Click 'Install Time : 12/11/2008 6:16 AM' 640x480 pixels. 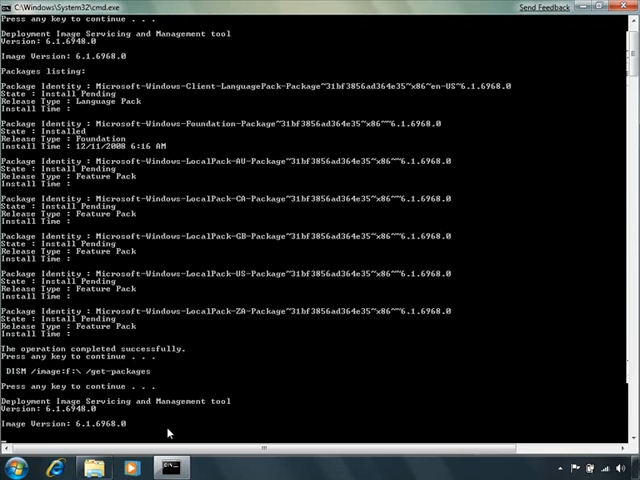point(83,146)
